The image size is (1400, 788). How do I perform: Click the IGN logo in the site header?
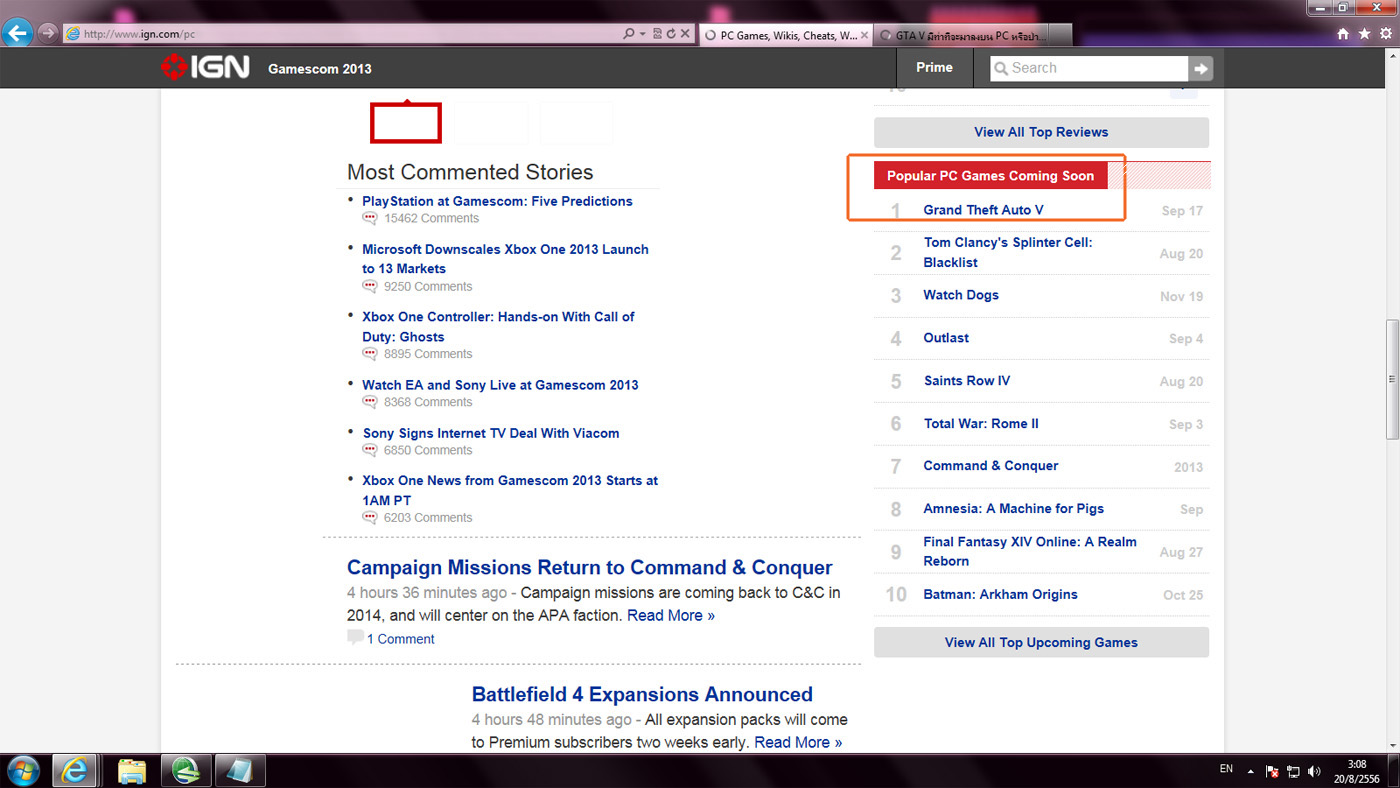tap(205, 68)
